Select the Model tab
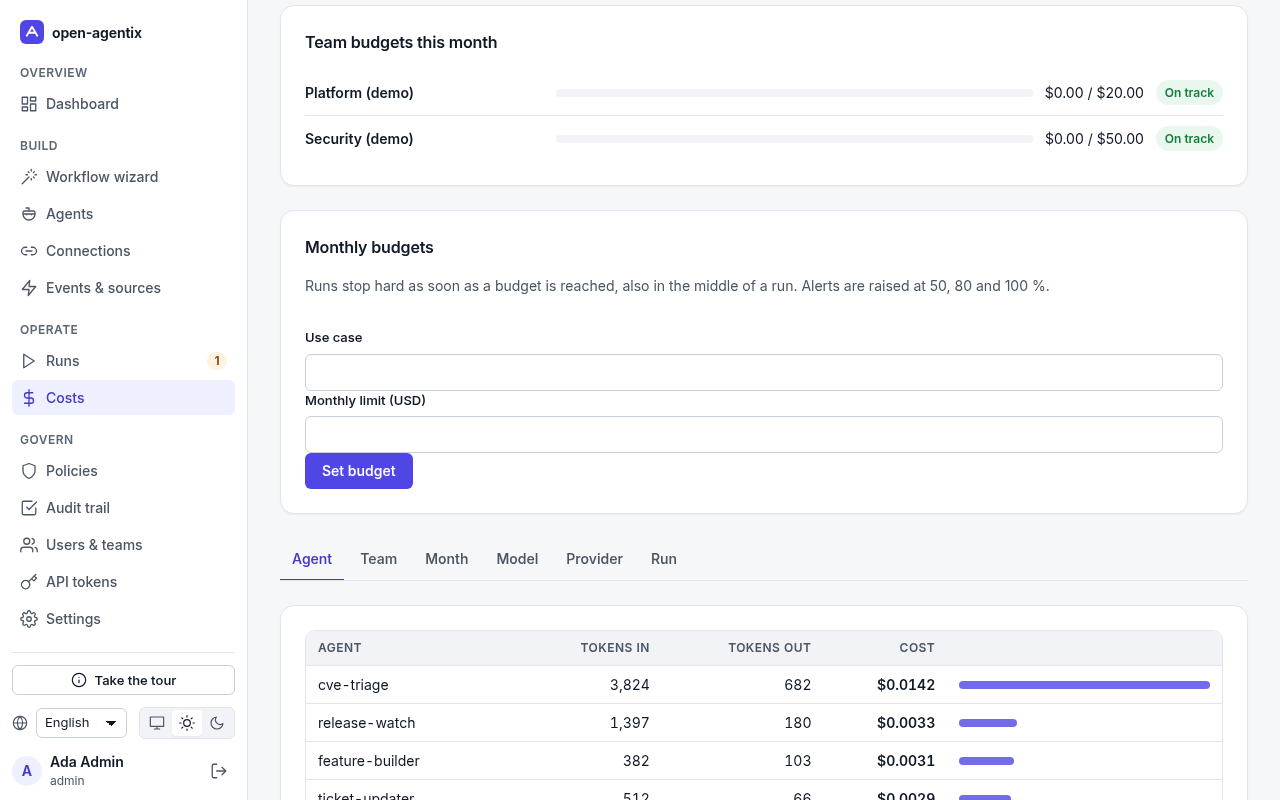Viewport: 1280px width, 800px height. tap(517, 559)
